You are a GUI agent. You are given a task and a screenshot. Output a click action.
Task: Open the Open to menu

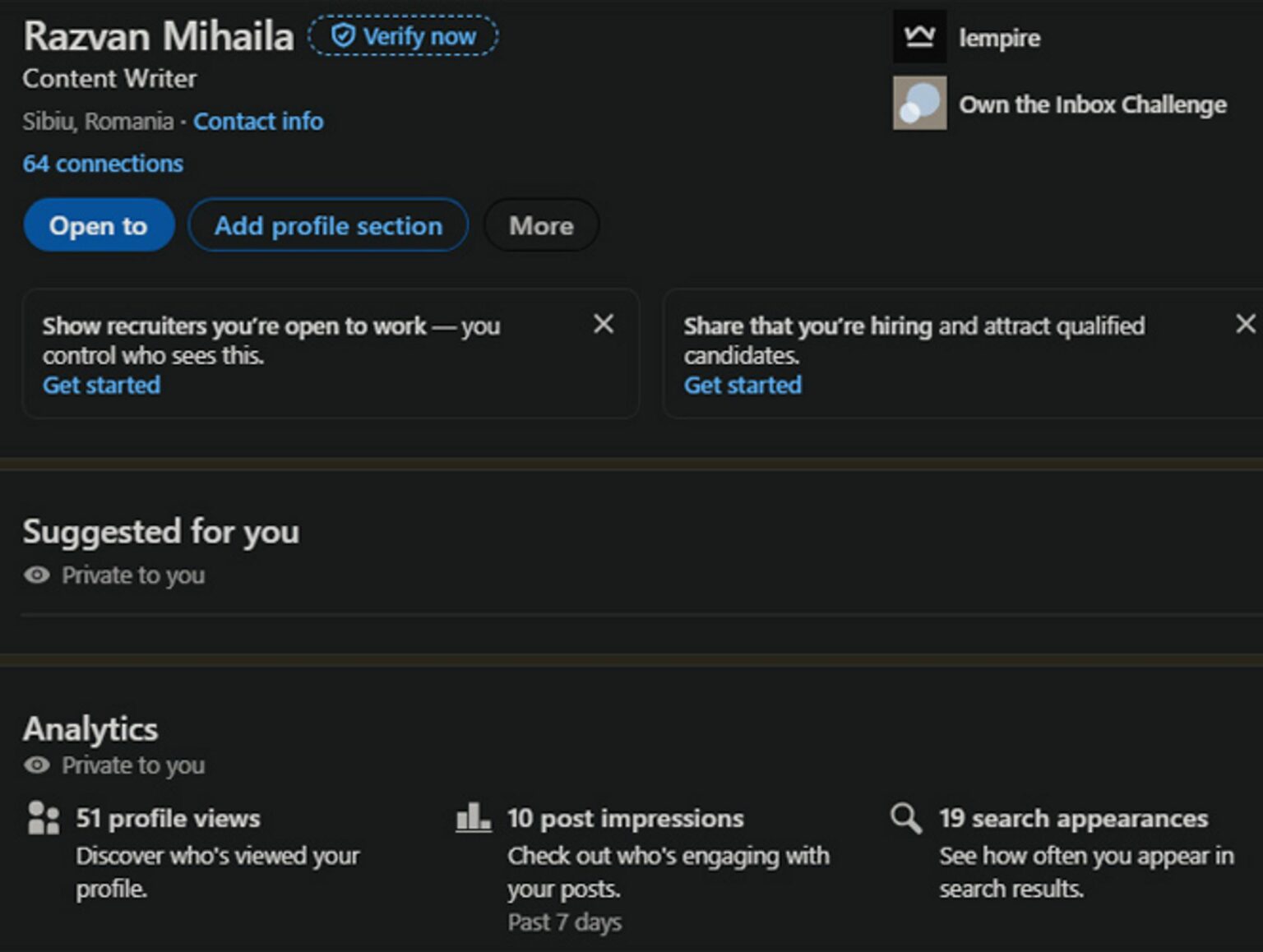click(99, 225)
